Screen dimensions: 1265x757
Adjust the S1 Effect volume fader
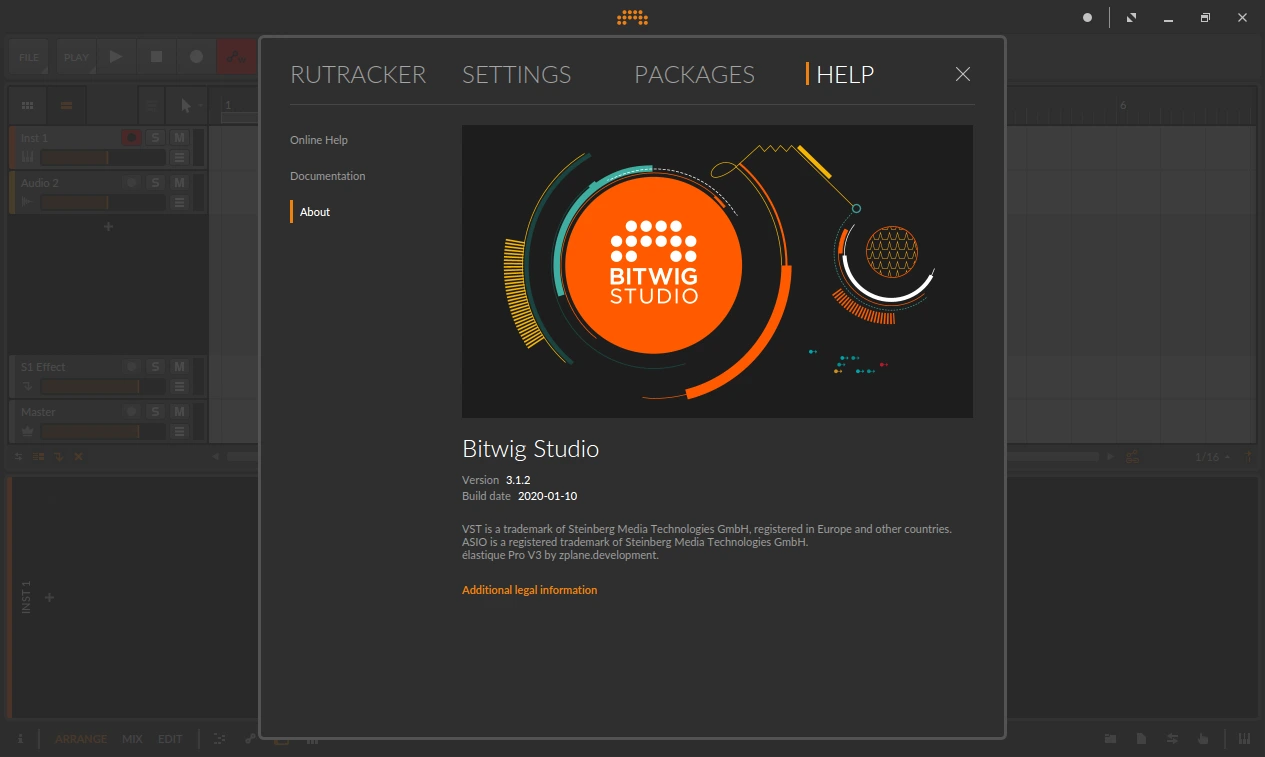click(x=103, y=386)
